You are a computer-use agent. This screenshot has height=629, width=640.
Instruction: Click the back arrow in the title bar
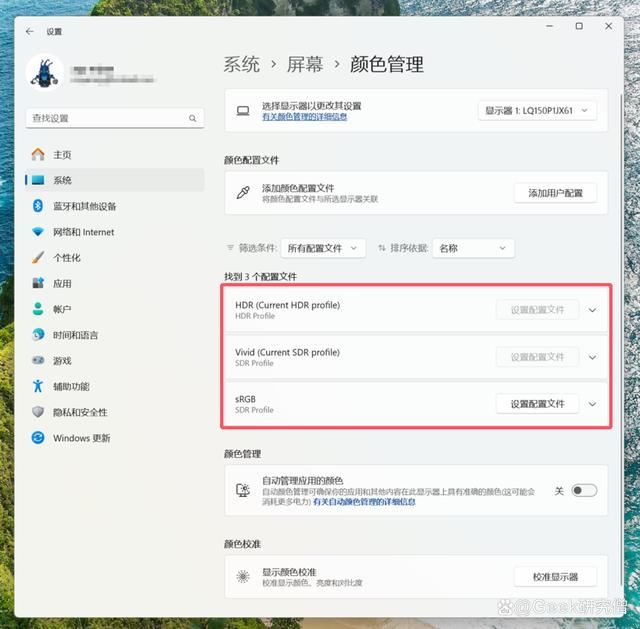click(x=29, y=31)
